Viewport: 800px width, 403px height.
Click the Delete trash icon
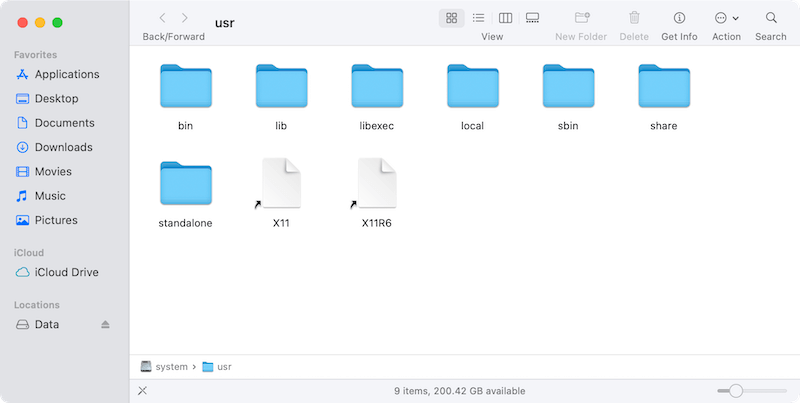pos(634,18)
